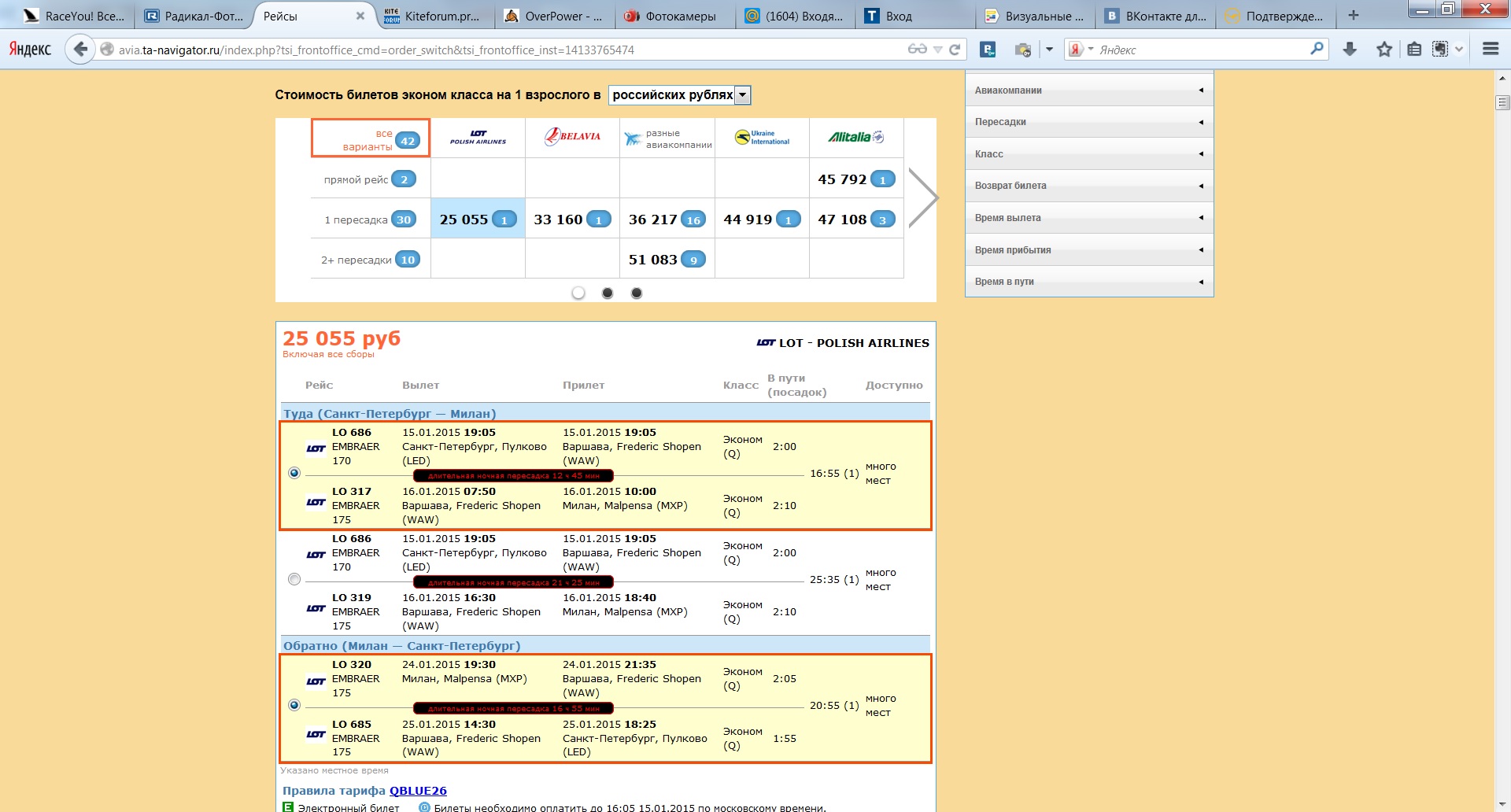The height and width of the screenshot is (812, 1511).
Task: Choose the 45 792 Alitalia direct price
Action: [x=856, y=179]
